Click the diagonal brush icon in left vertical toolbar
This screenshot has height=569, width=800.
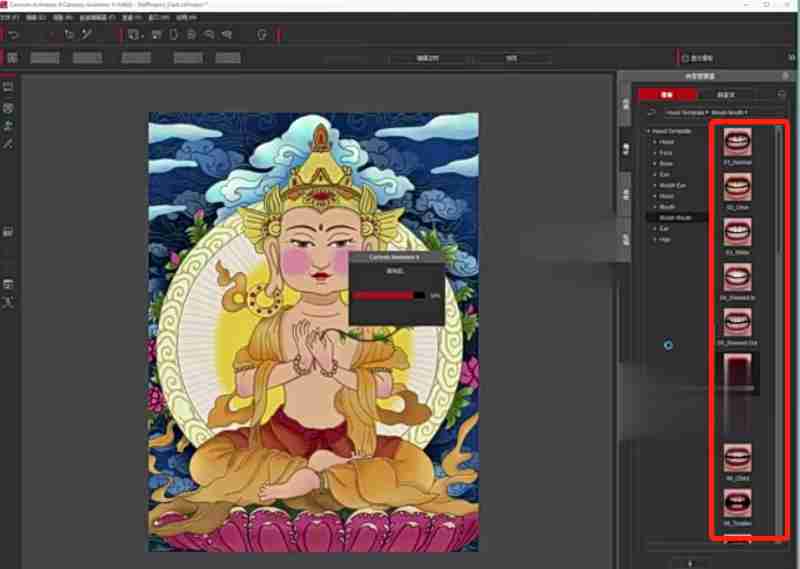[8, 143]
